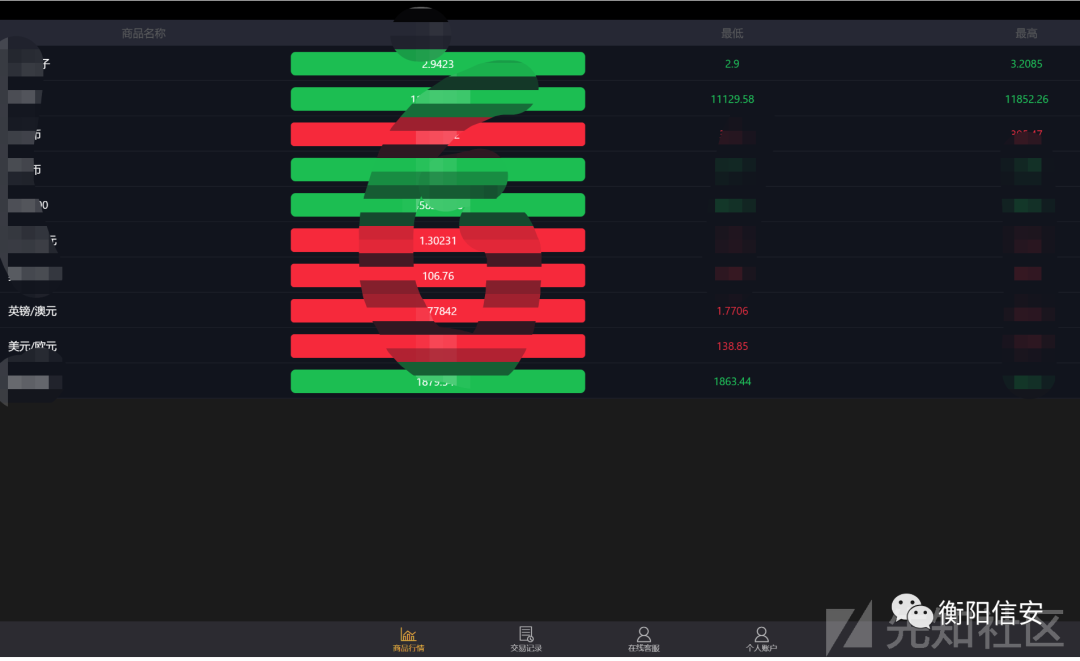1080x661 pixels.
Task: Click the lowest value 2.9
Action: [732, 64]
